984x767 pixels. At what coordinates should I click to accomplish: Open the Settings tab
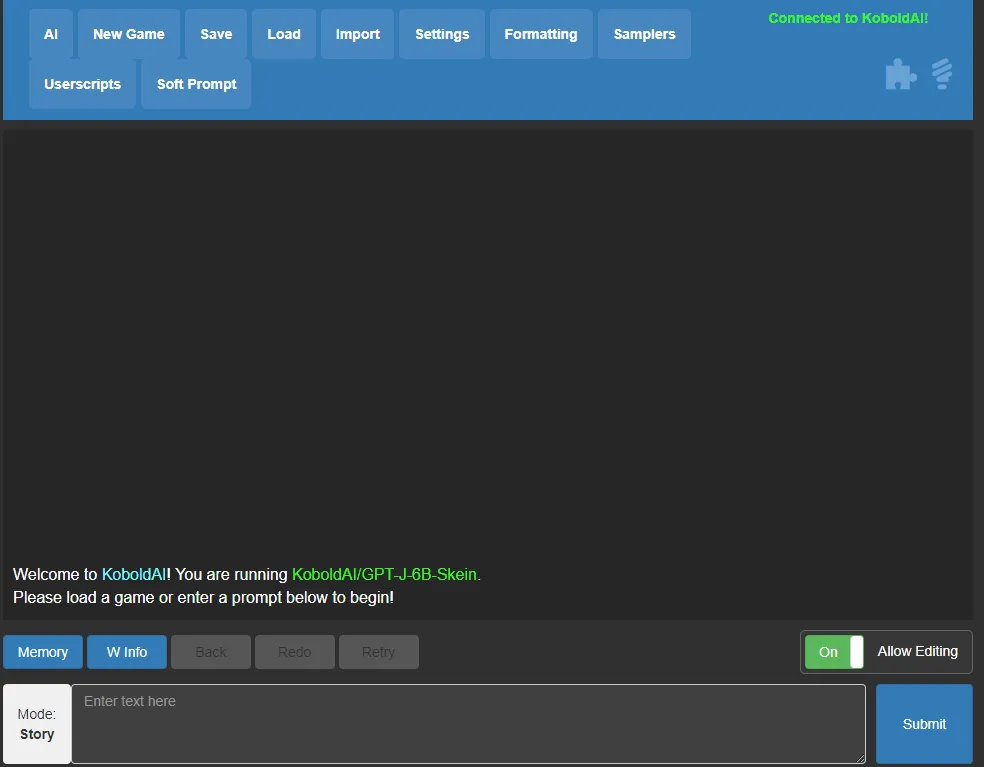(x=442, y=34)
